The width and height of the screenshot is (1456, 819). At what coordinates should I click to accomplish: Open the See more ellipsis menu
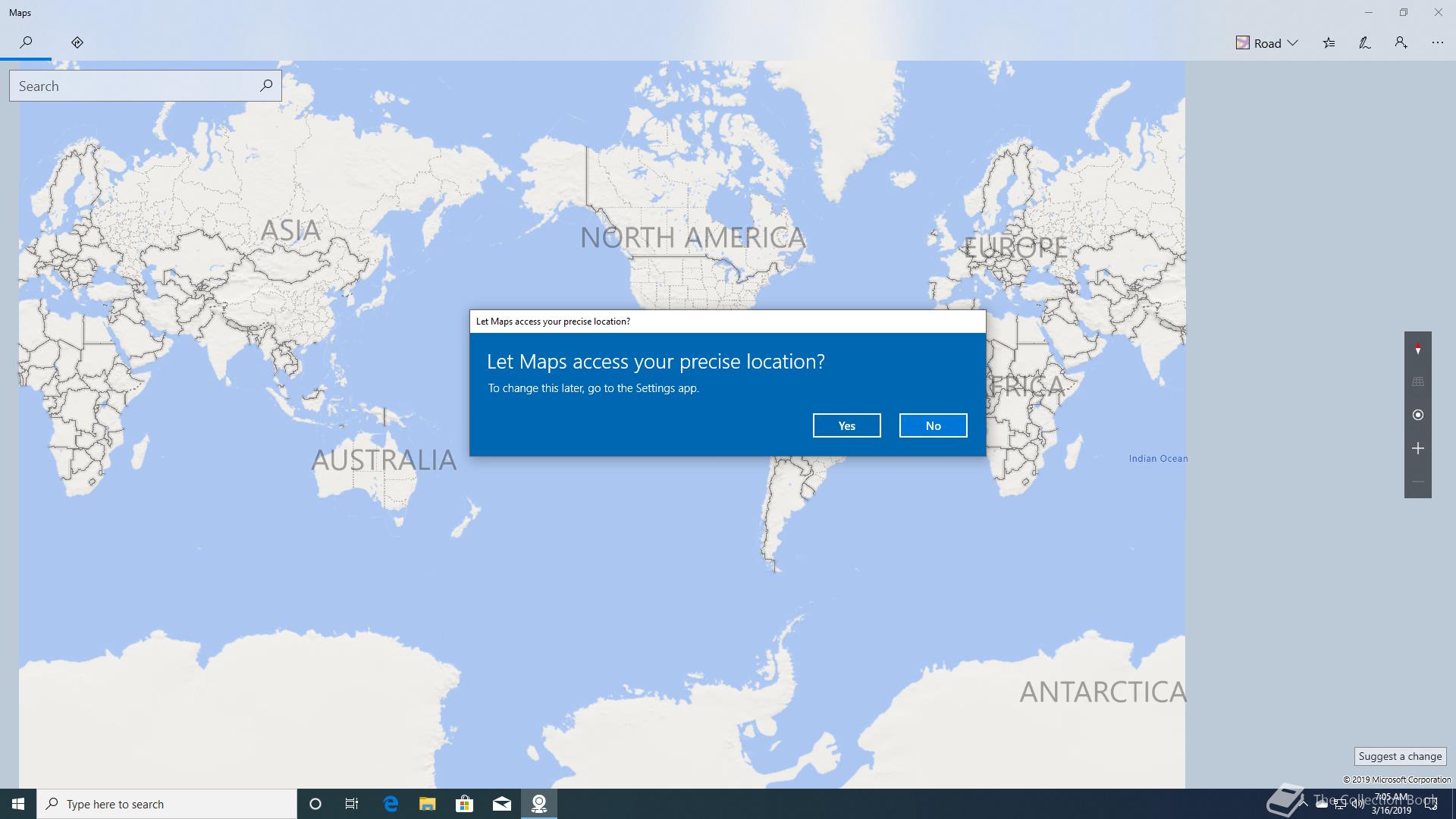click(1438, 43)
